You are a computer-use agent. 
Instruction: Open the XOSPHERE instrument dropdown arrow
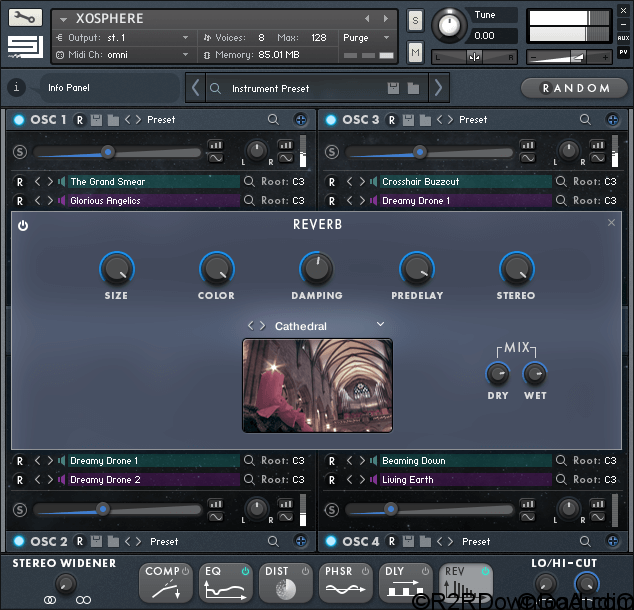pos(63,19)
